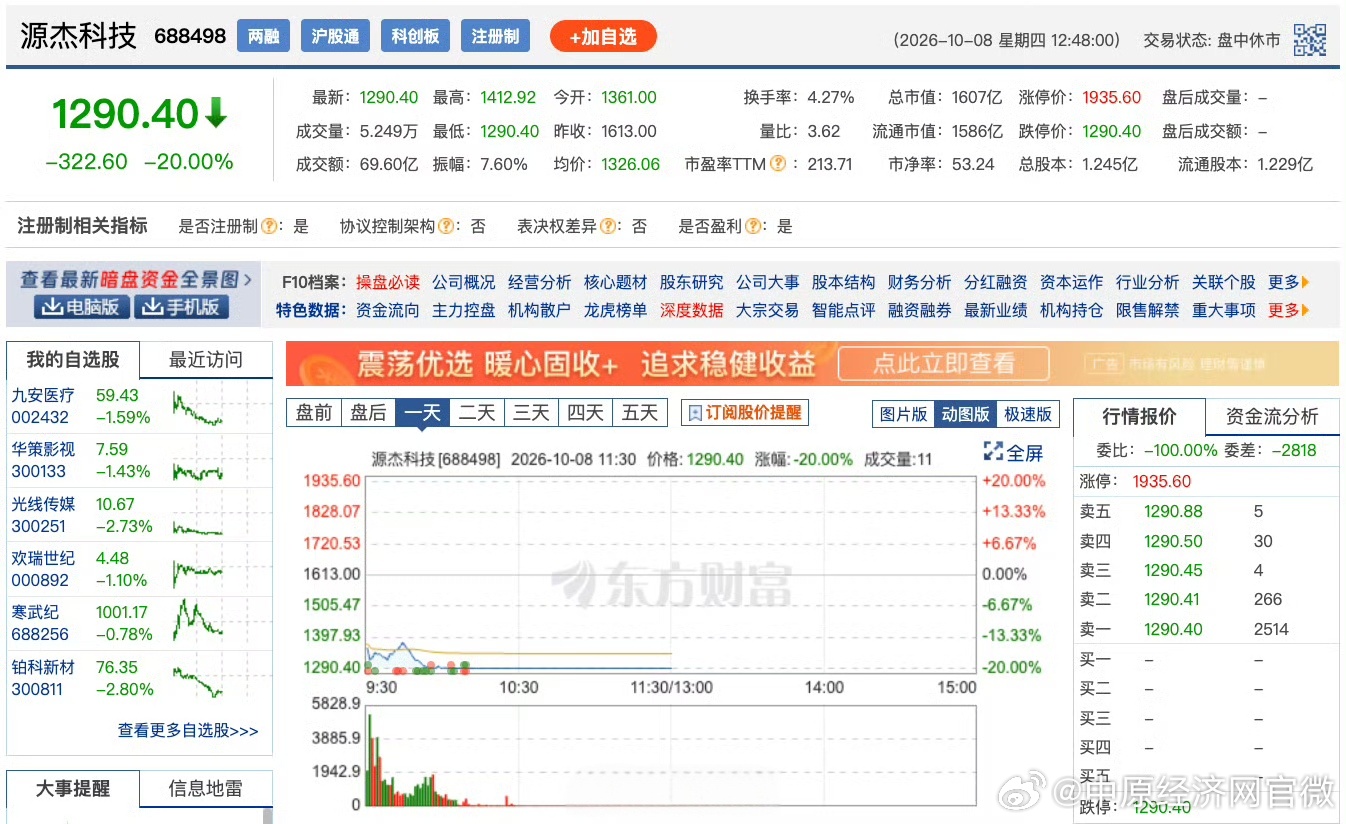Switch to 最近访问 tab
The height and width of the screenshot is (824, 1346).
click(206, 360)
